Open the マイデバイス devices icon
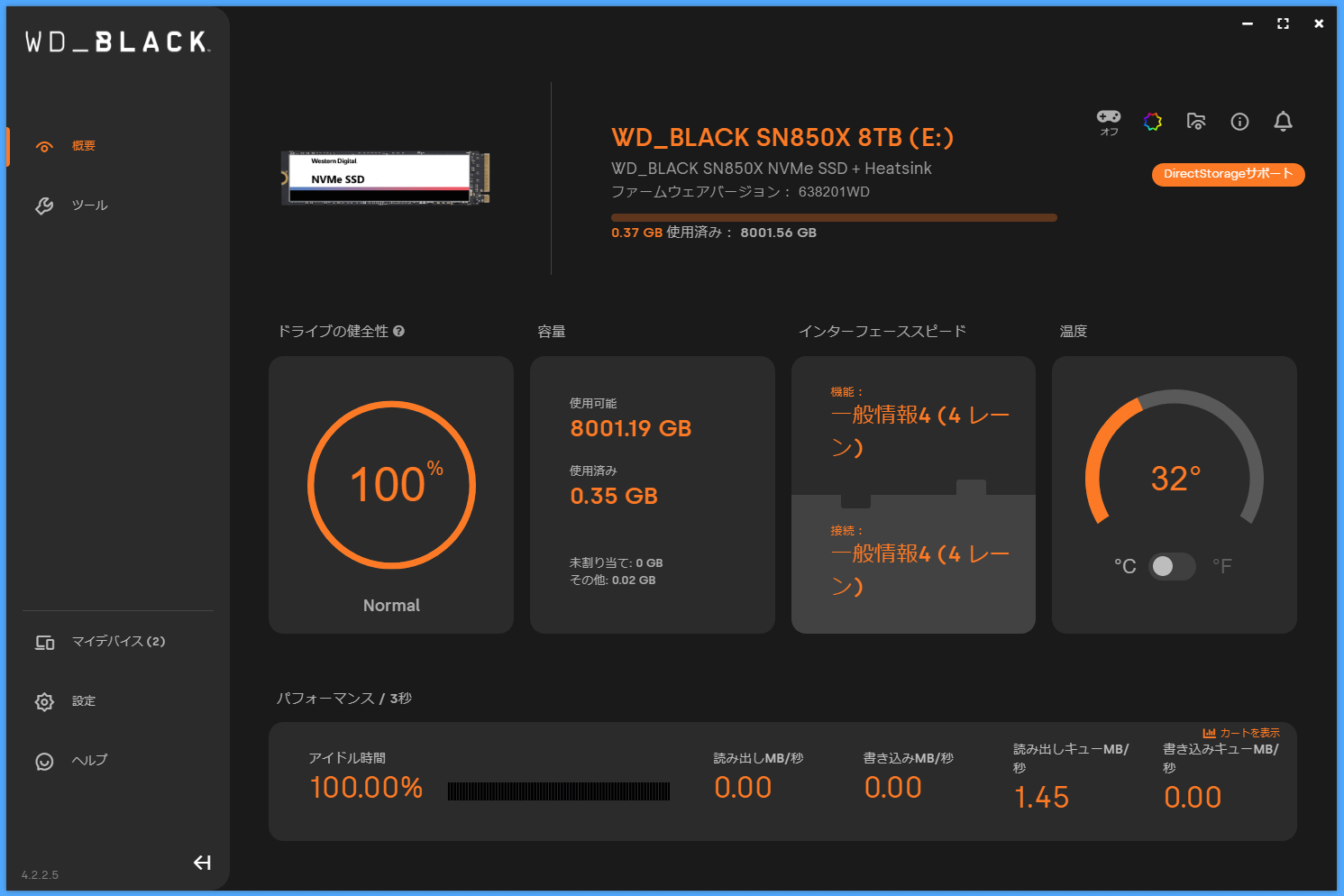Image resolution: width=1344 pixels, height=896 pixels. pos(44,643)
